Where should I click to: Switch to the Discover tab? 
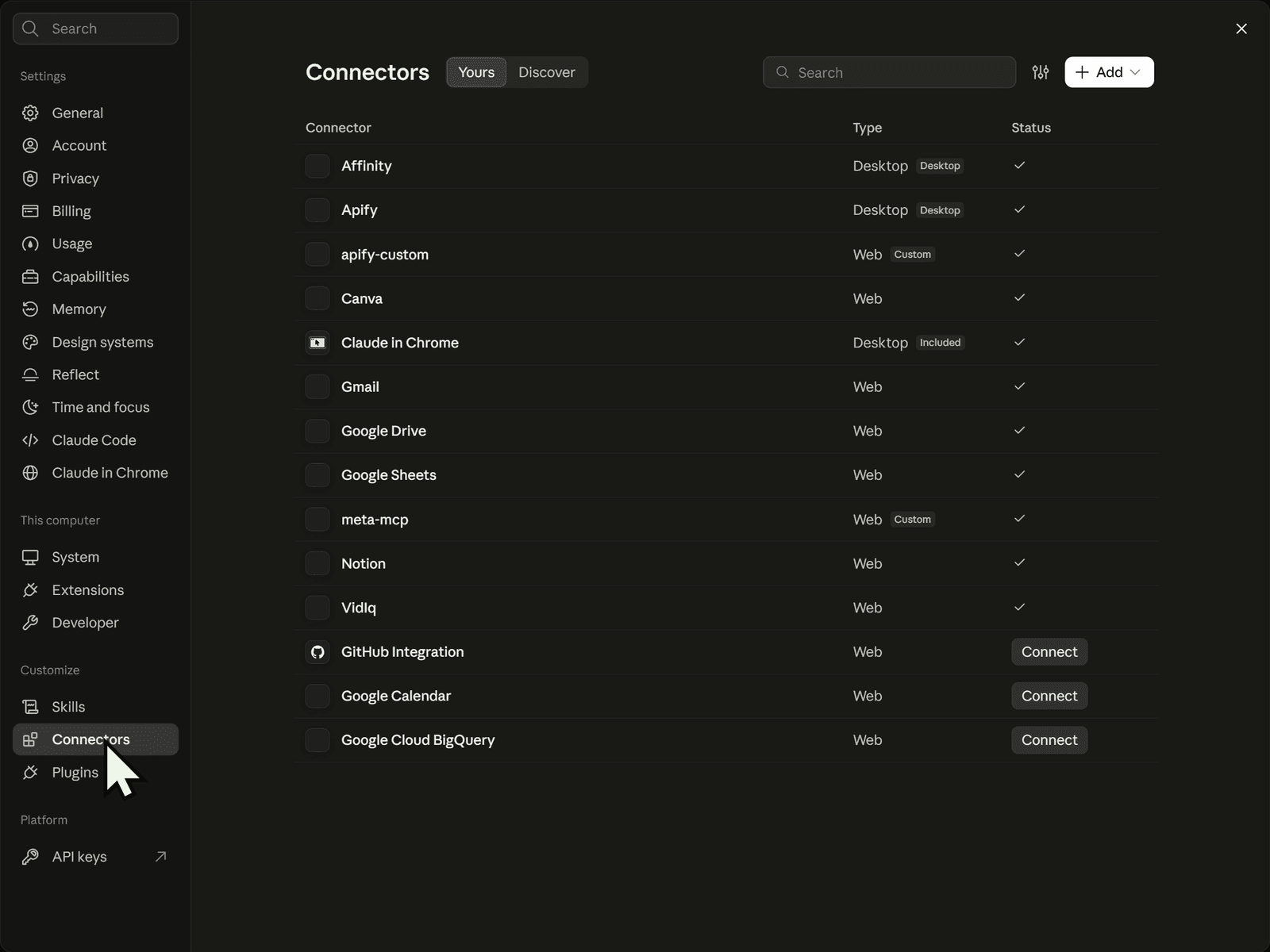pos(547,72)
